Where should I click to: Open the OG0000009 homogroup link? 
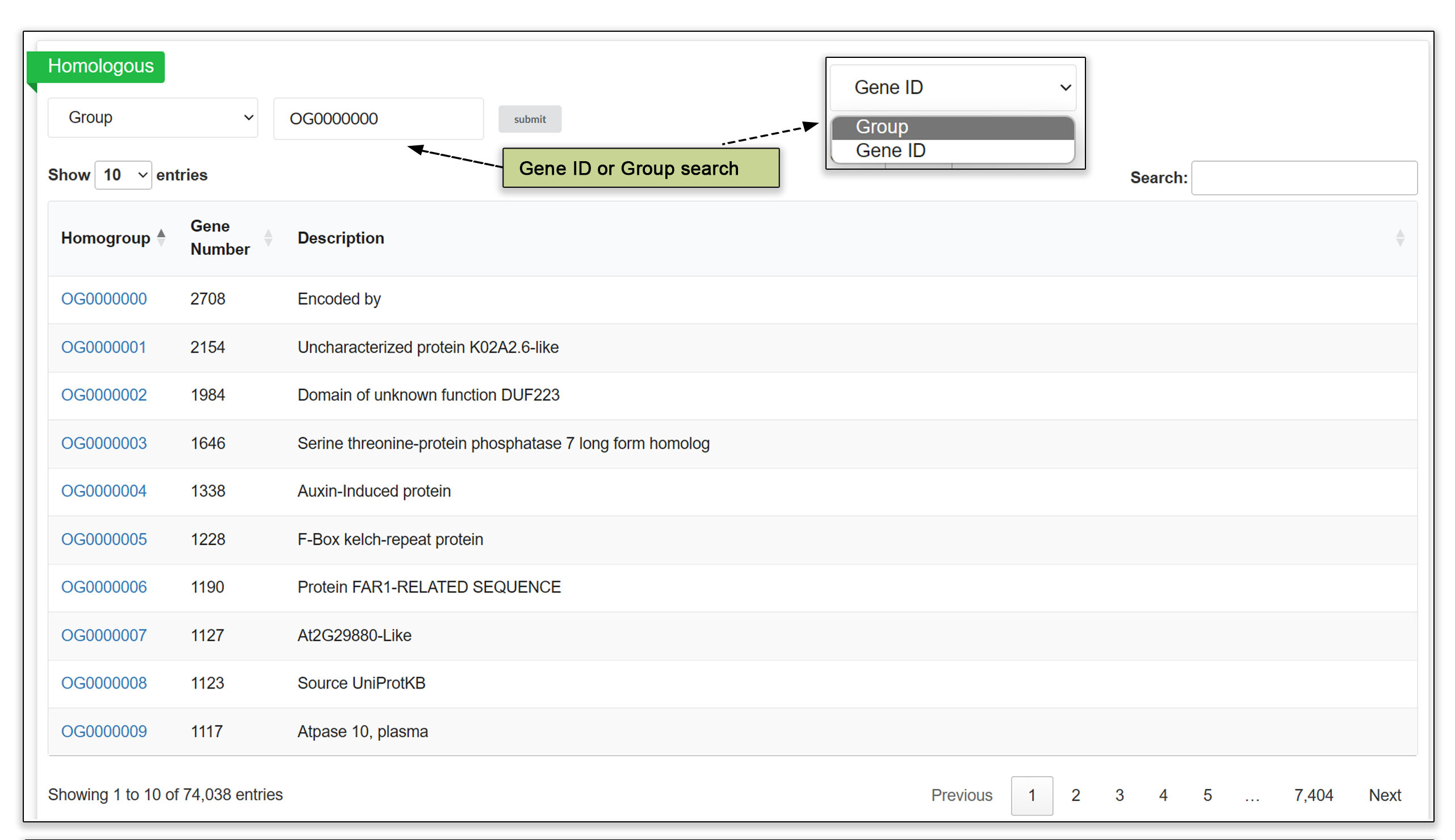click(x=104, y=731)
